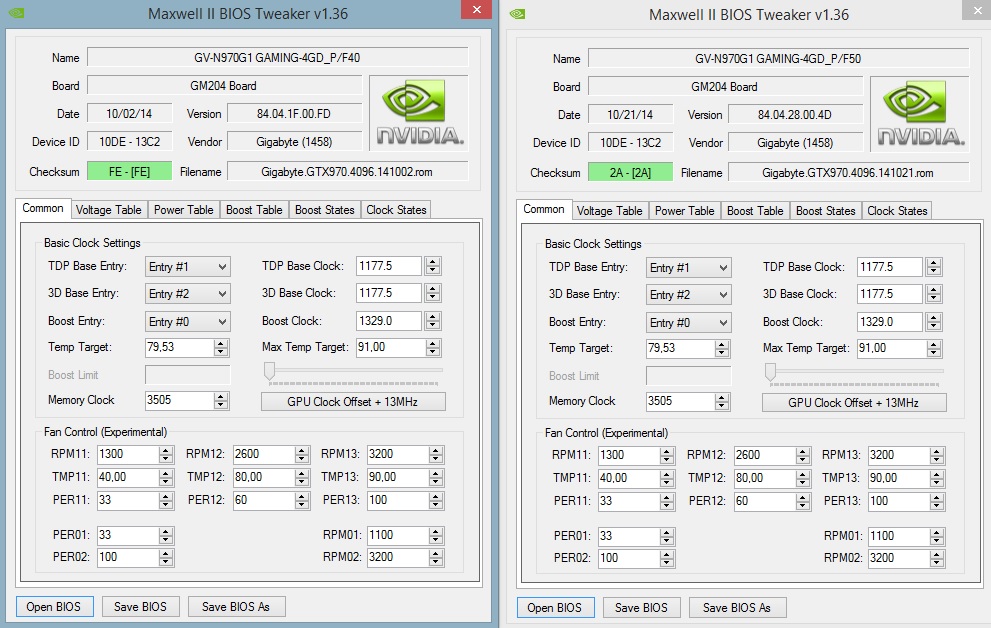Click Boost Clock stepper in right window

[933, 322]
